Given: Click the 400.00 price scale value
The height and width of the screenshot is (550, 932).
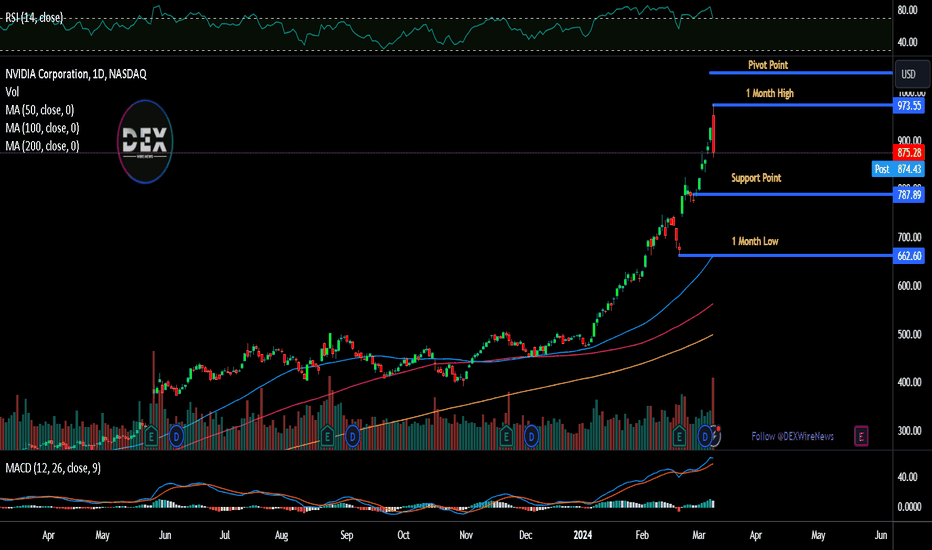Looking at the screenshot, I should 909,382.
